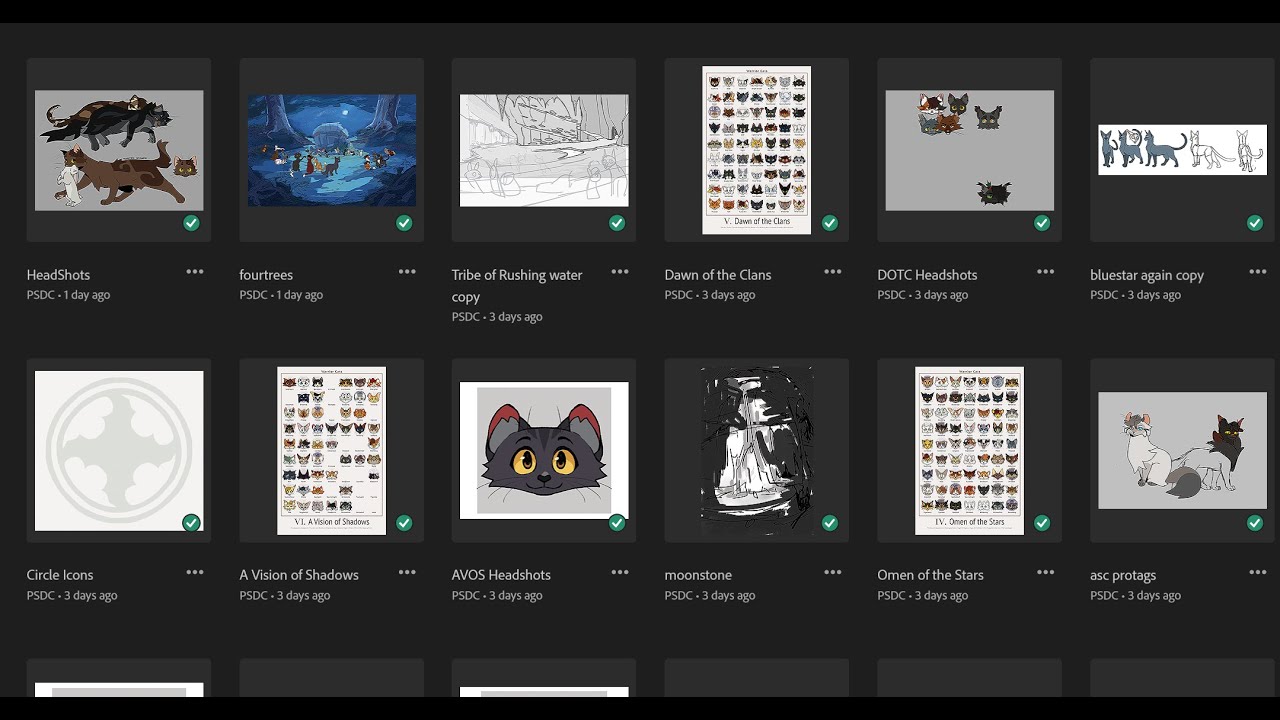
Task: Open the AVOS Headshots gray cat thumbnail
Action: 544,451
